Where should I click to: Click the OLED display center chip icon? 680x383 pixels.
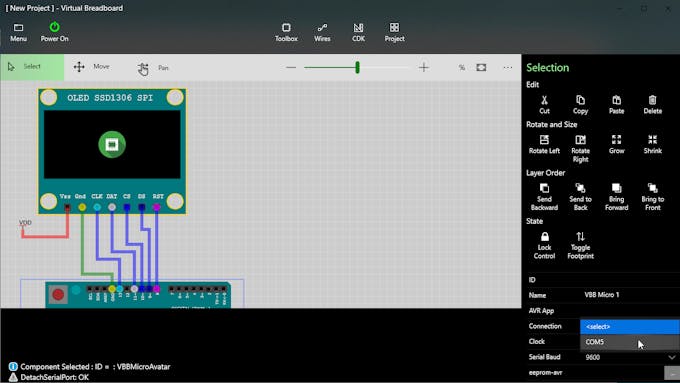112,144
